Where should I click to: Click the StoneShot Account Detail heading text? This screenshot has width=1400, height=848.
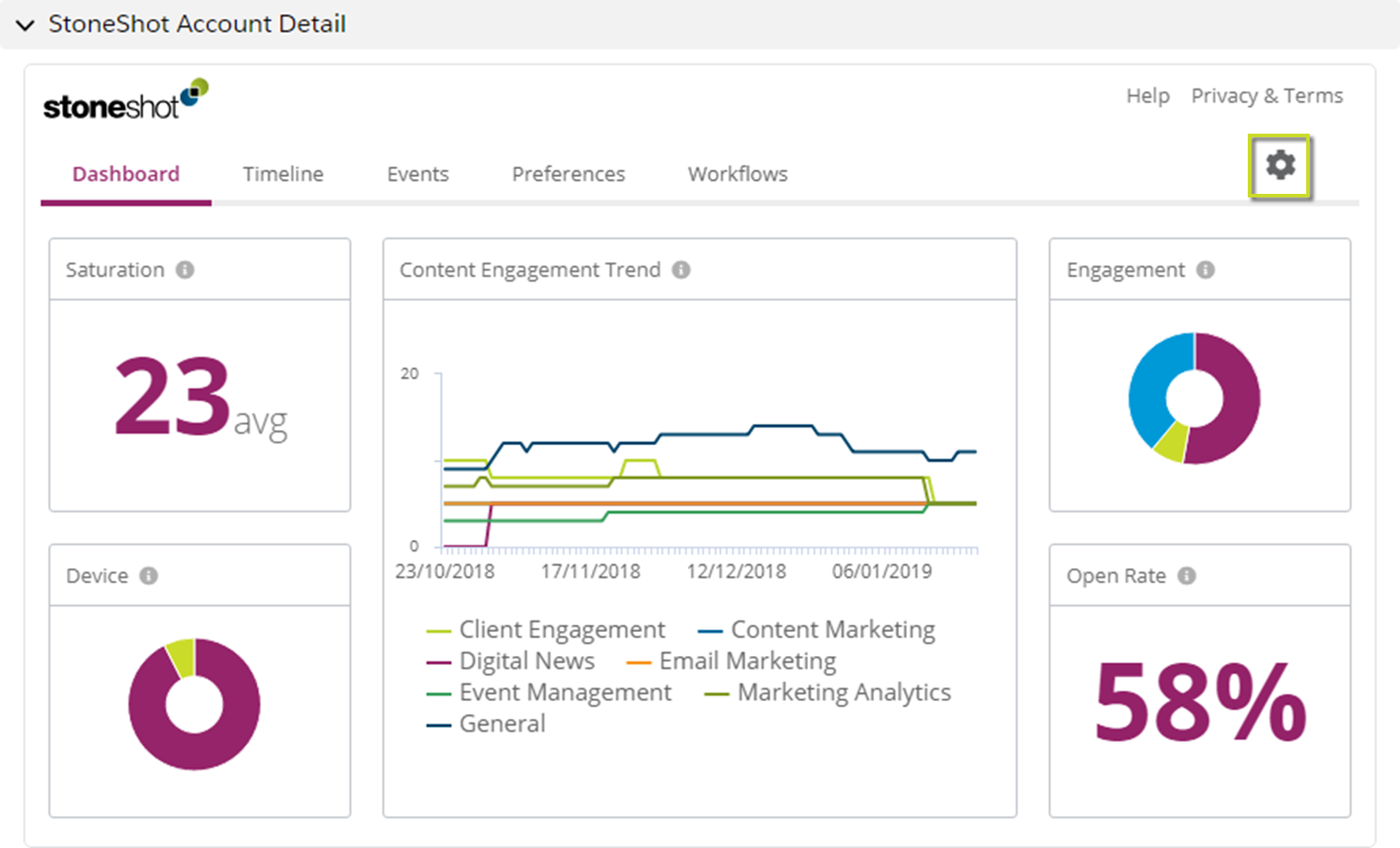pos(197,24)
